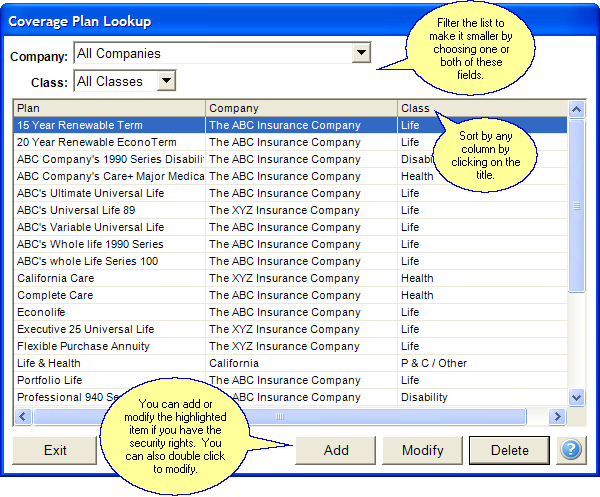Click XYZ company in Executive 25 row

[x=284, y=329]
